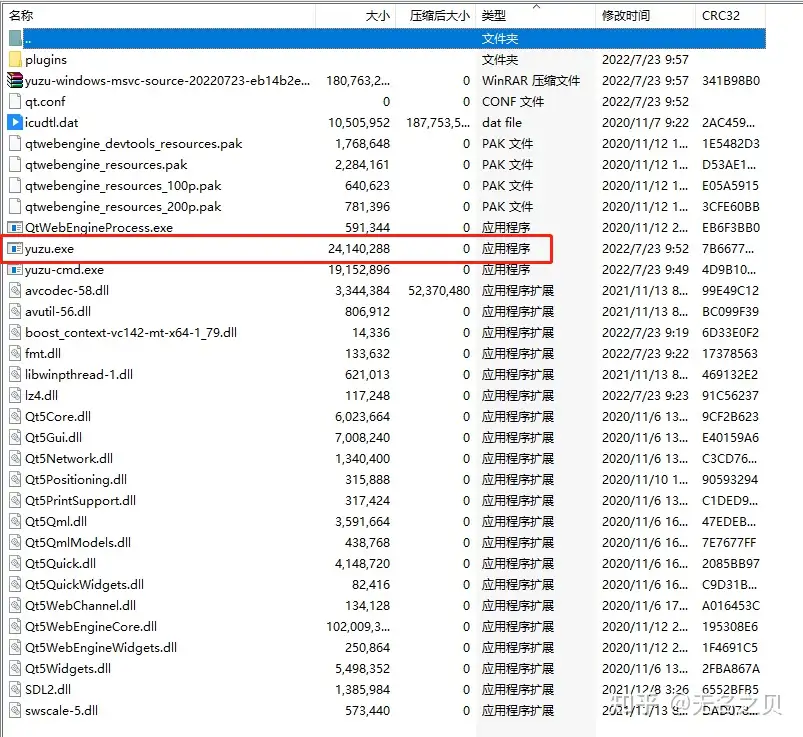This screenshot has width=803, height=737.
Task: Sort by the 类型 column header
Action: pyautogui.click(x=536, y=15)
